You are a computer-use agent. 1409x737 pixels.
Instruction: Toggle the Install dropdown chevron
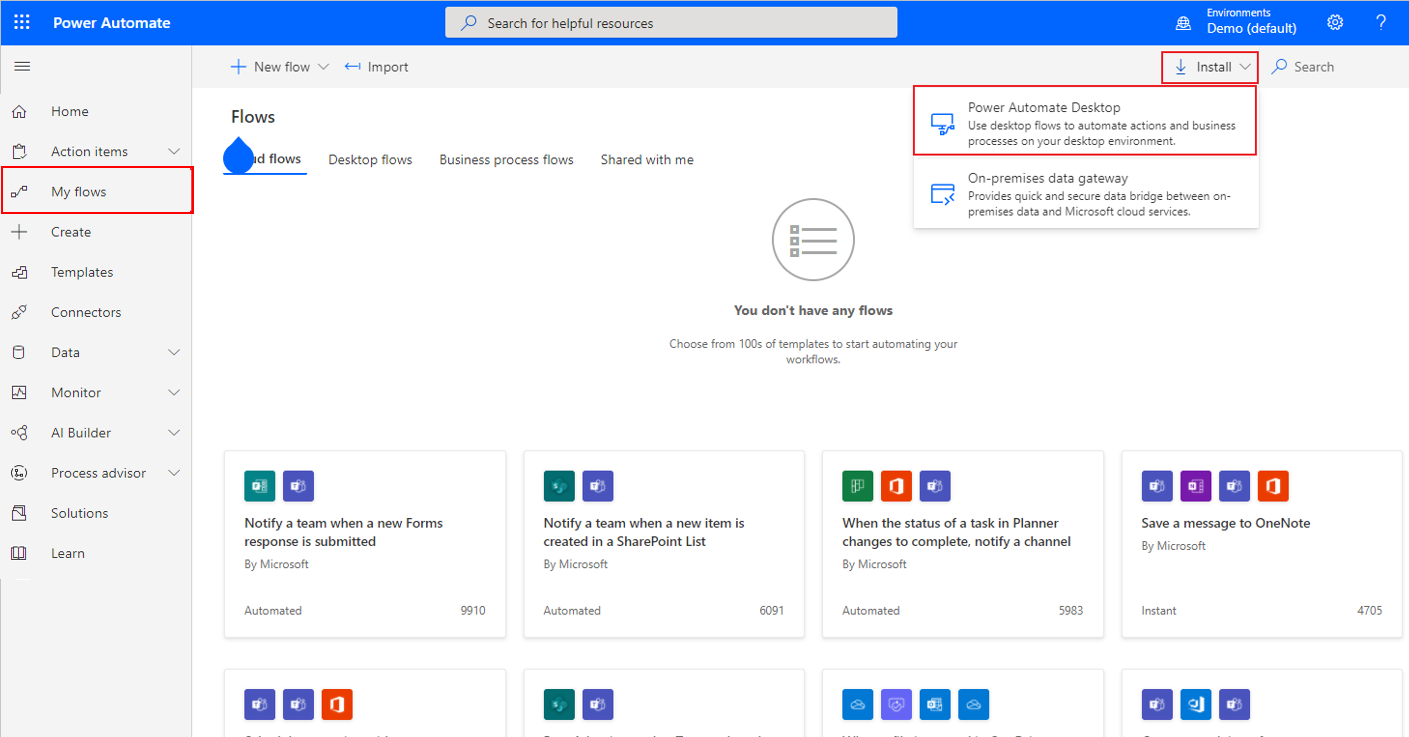[1245, 67]
